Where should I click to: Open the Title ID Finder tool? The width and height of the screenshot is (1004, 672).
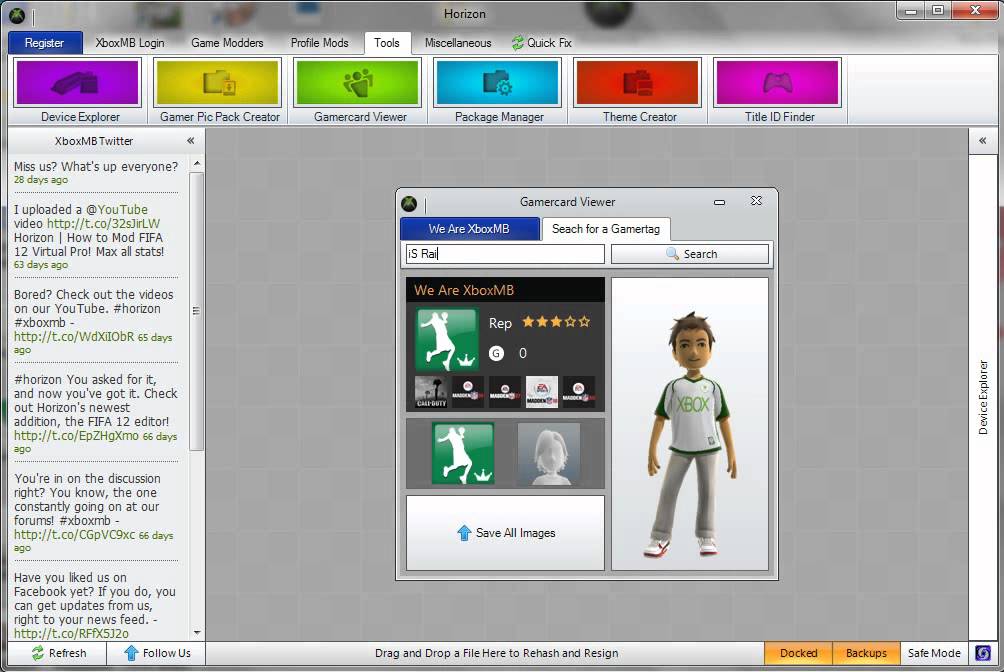pos(777,90)
